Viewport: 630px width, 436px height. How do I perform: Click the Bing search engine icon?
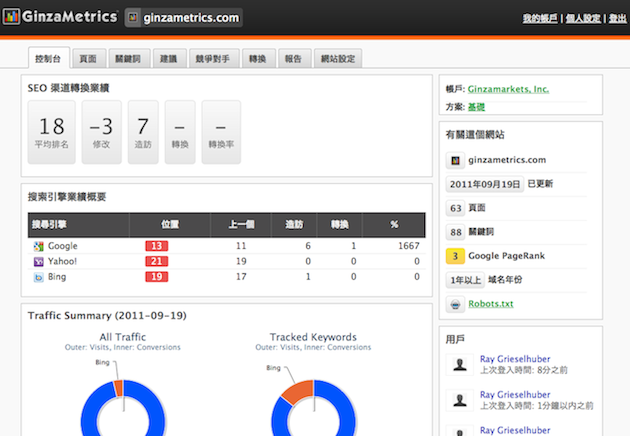click(39, 277)
